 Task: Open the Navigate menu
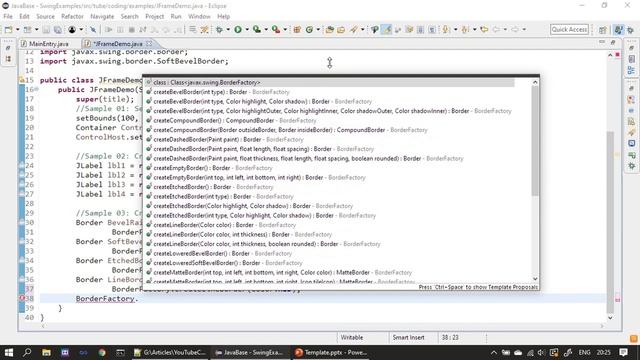click(x=102, y=16)
